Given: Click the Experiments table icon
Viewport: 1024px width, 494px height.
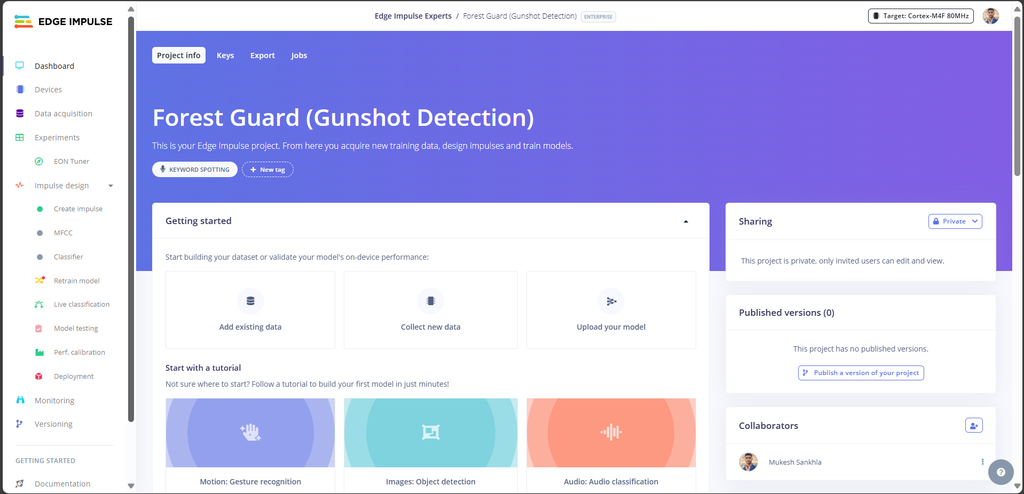Looking at the screenshot, I should 20,138.
